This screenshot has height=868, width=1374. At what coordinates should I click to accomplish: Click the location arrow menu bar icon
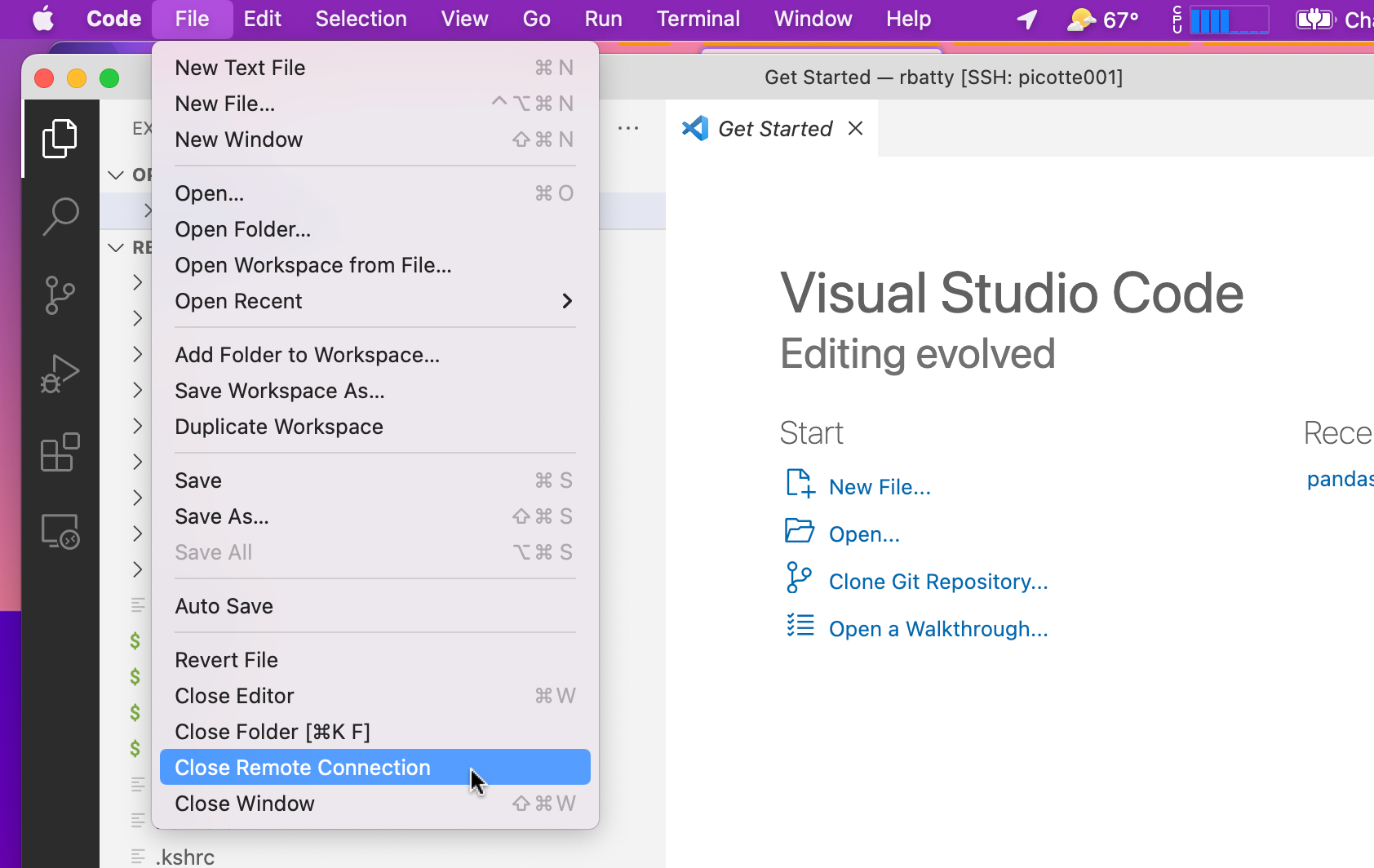pyautogui.click(x=1027, y=19)
